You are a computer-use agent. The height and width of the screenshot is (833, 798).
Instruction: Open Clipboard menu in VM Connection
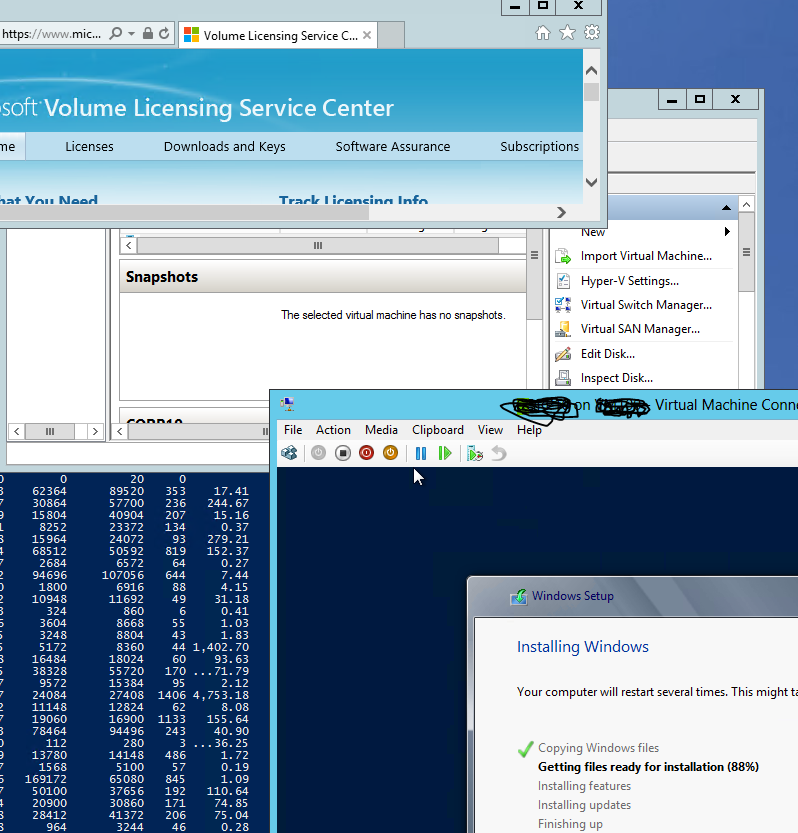(438, 430)
